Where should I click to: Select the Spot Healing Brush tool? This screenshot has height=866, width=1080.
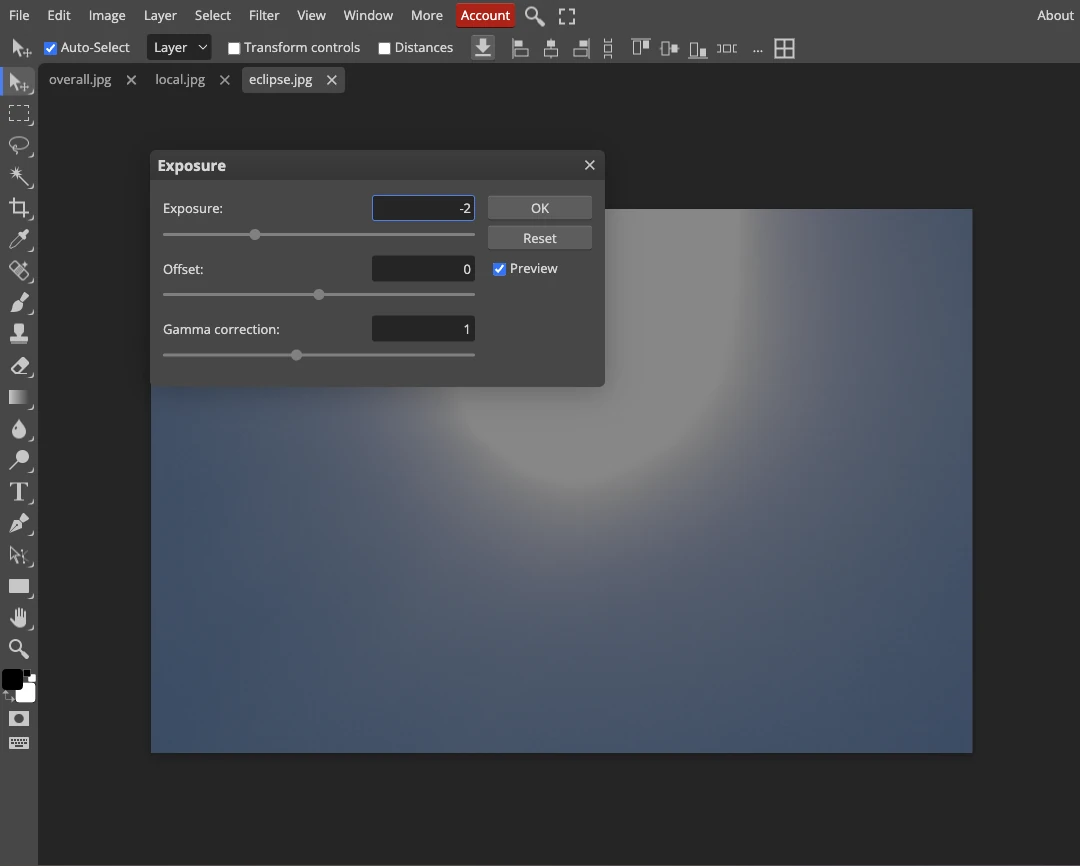coord(19,271)
